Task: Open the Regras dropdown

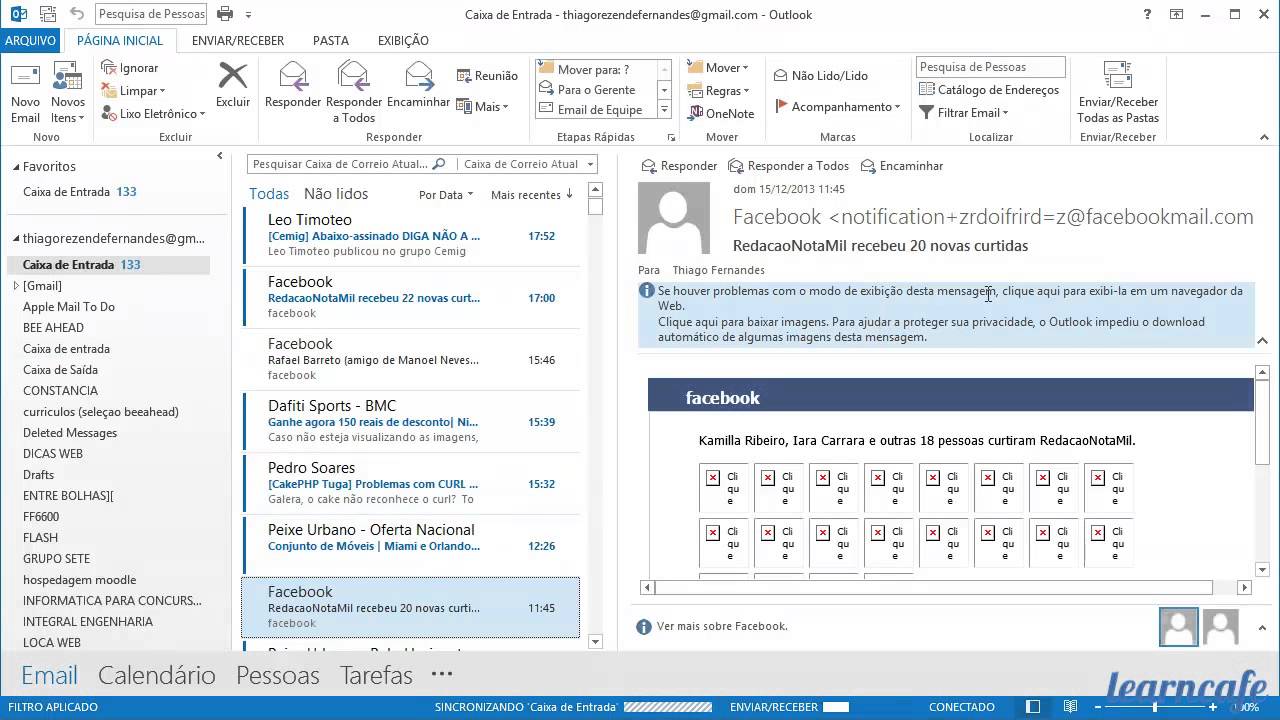Action: point(718,91)
